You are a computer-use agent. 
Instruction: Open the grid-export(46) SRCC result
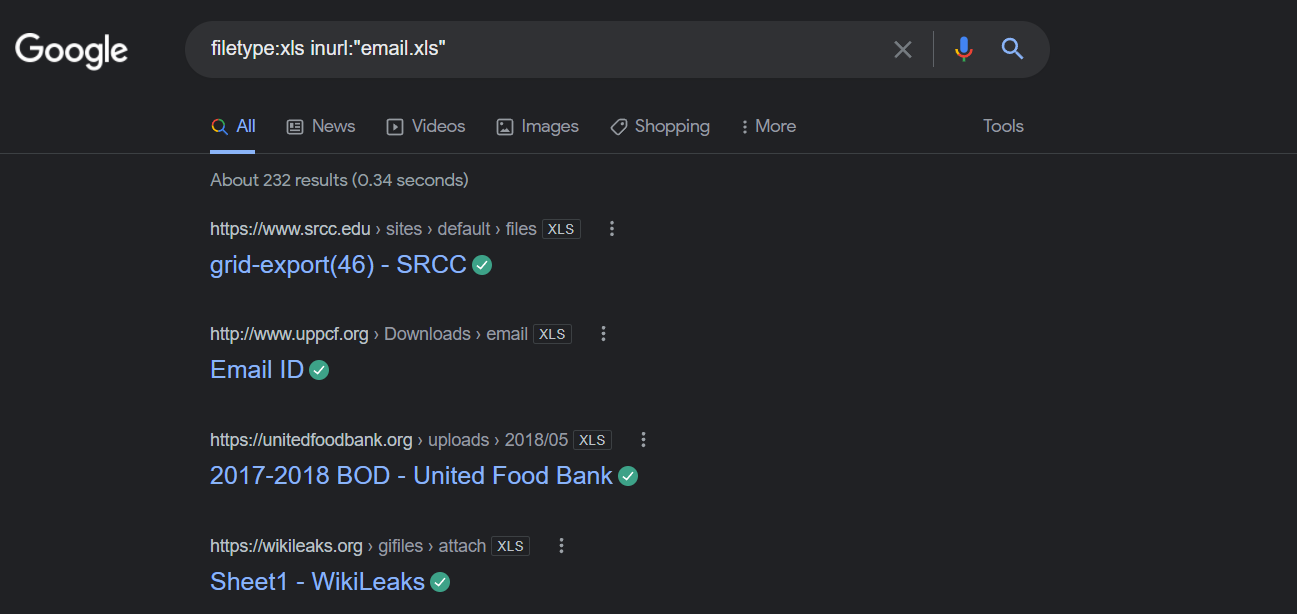[337, 264]
